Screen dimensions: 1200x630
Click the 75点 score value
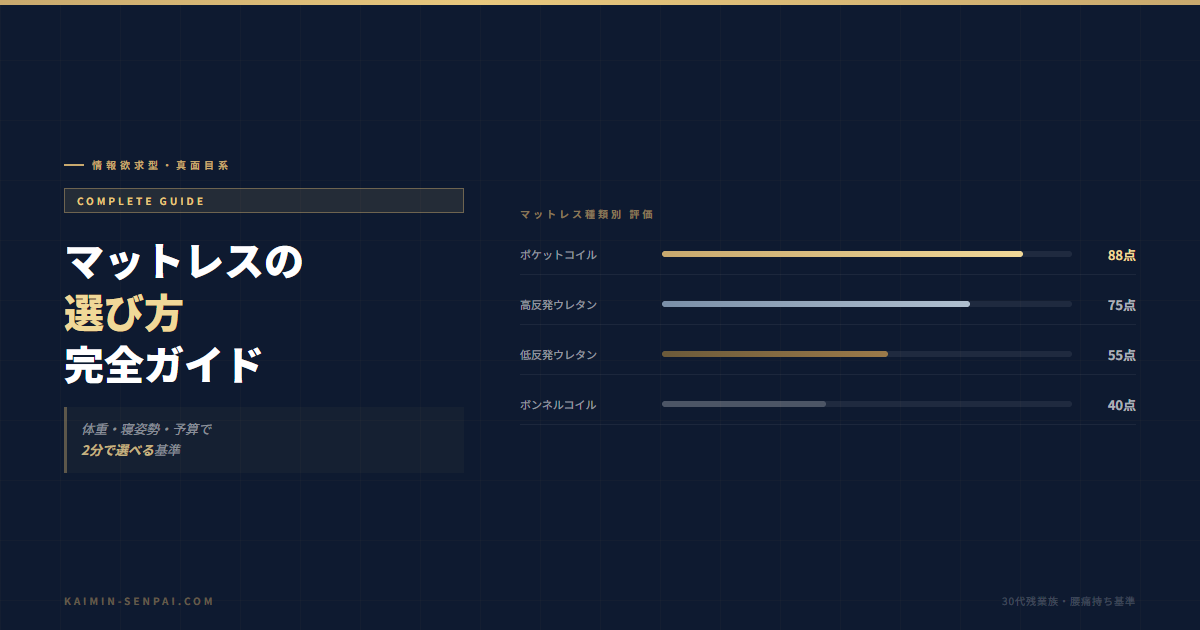coord(1121,305)
